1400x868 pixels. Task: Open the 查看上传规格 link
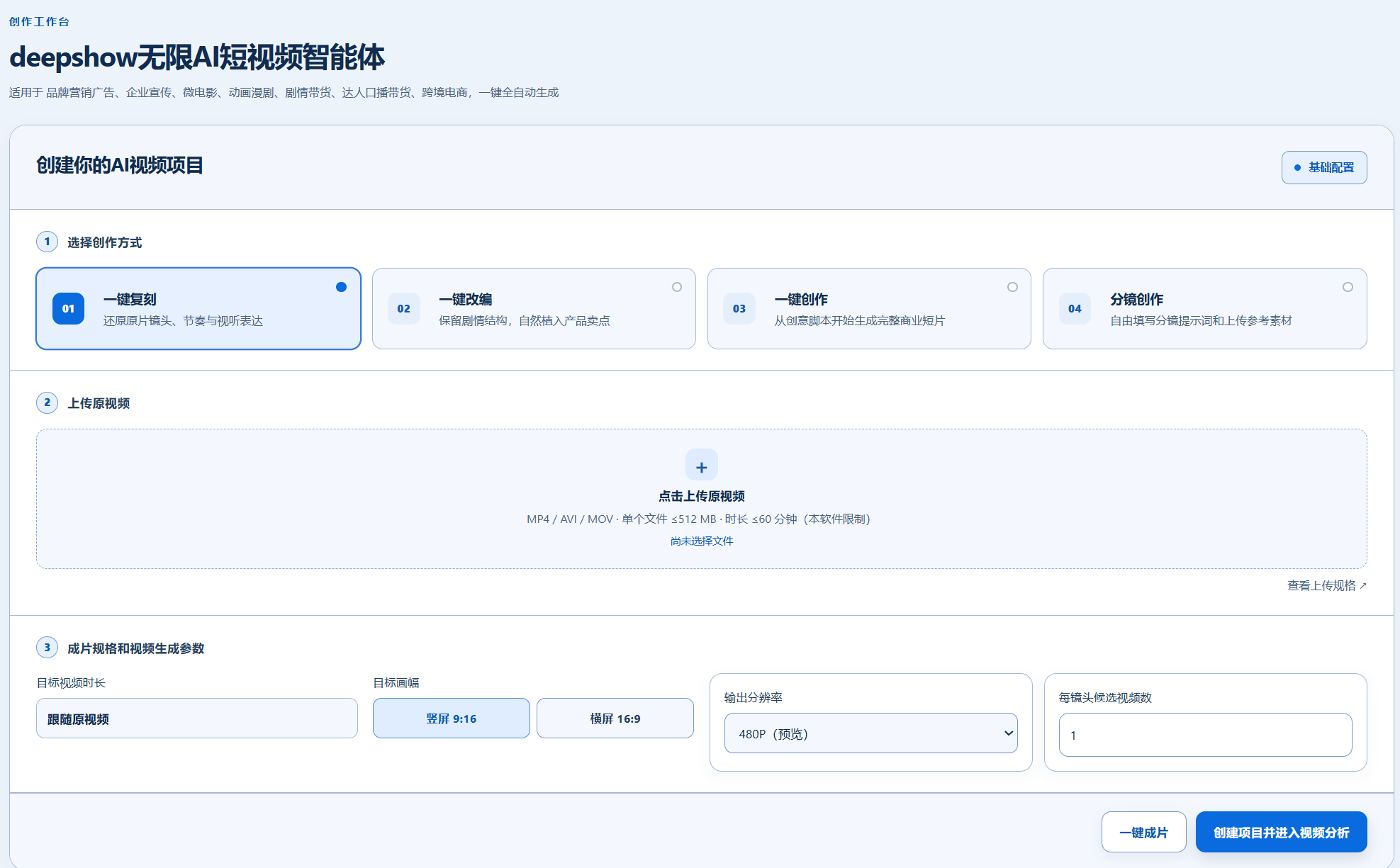pyautogui.click(x=1327, y=585)
